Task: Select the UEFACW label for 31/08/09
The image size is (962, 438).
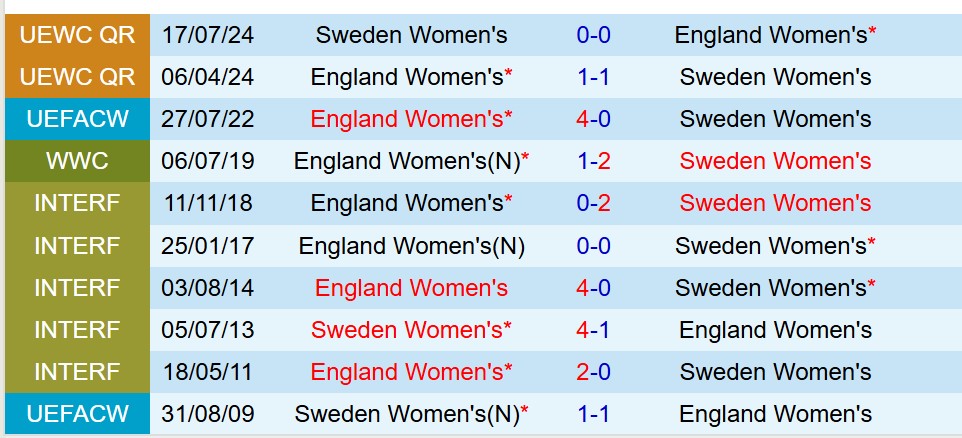Action: click(x=77, y=414)
